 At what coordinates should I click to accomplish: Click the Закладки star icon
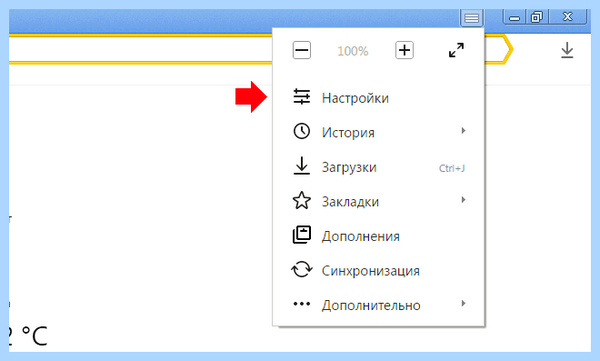302,200
